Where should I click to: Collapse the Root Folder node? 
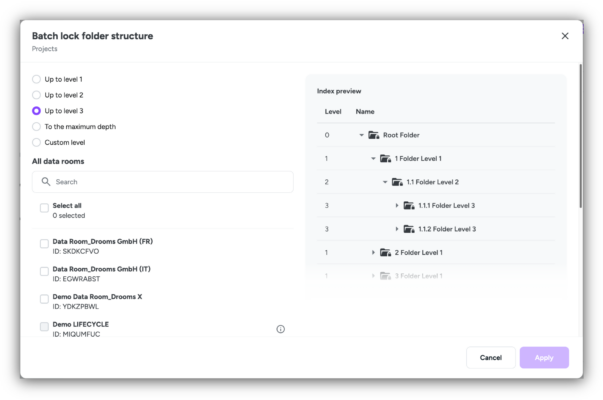361,135
